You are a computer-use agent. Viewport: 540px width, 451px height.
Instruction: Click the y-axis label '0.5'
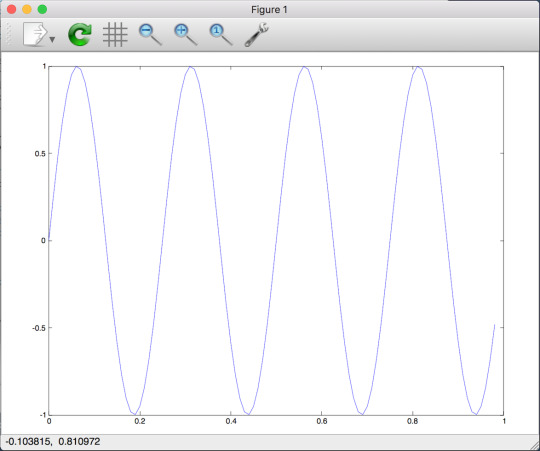click(x=40, y=154)
